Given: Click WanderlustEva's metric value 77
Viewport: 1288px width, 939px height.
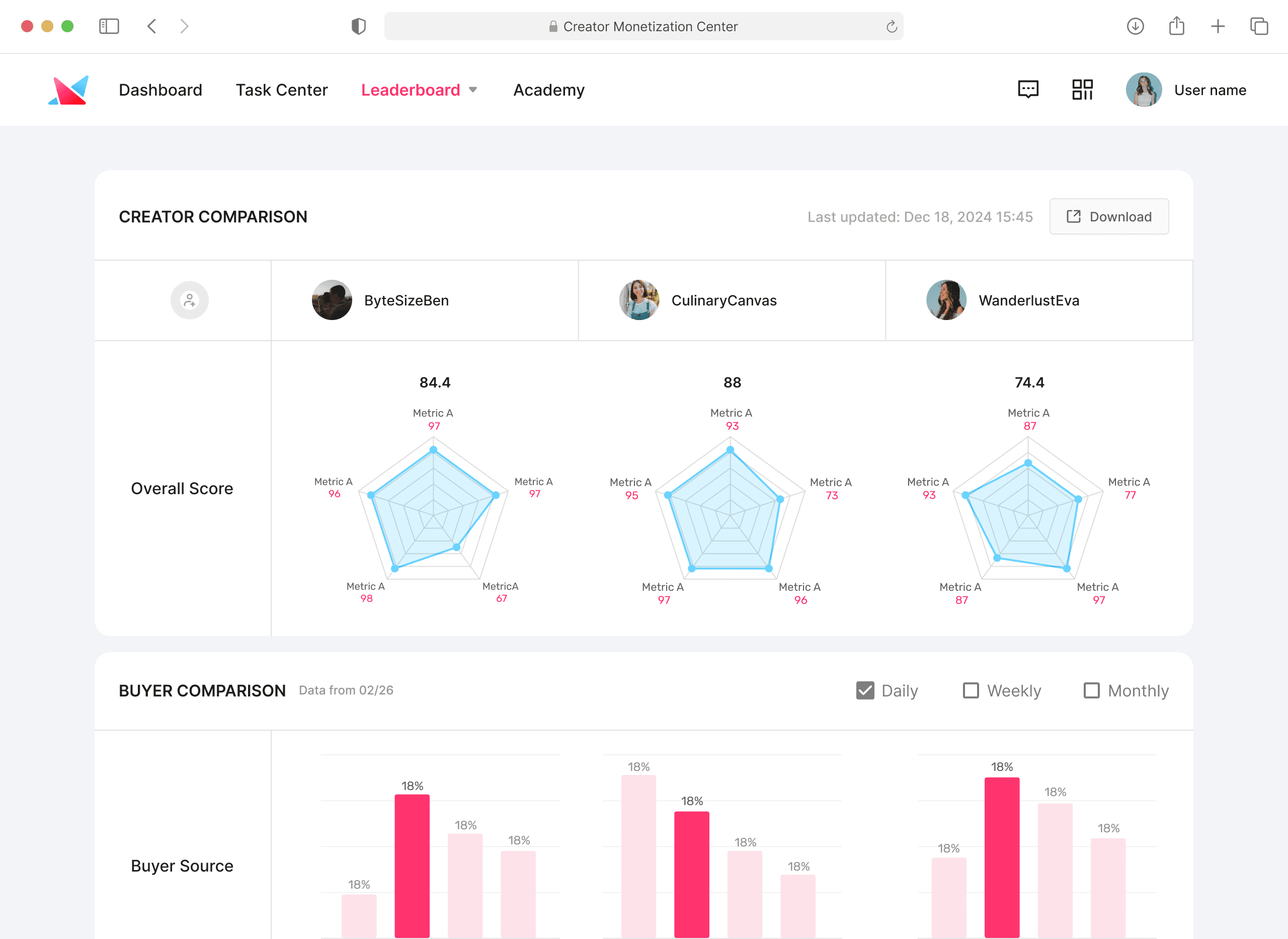Looking at the screenshot, I should pyautogui.click(x=1130, y=495).
